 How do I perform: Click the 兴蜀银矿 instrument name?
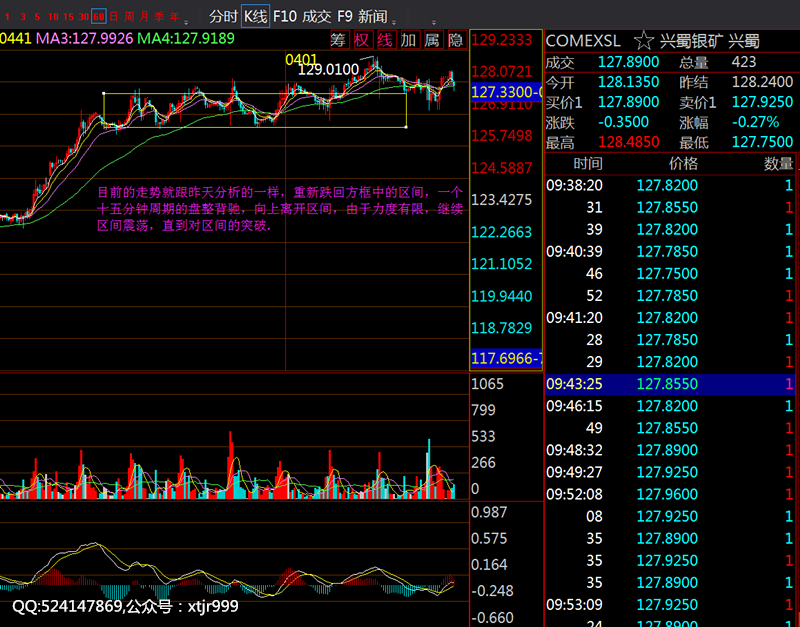[x=691, y=41]
